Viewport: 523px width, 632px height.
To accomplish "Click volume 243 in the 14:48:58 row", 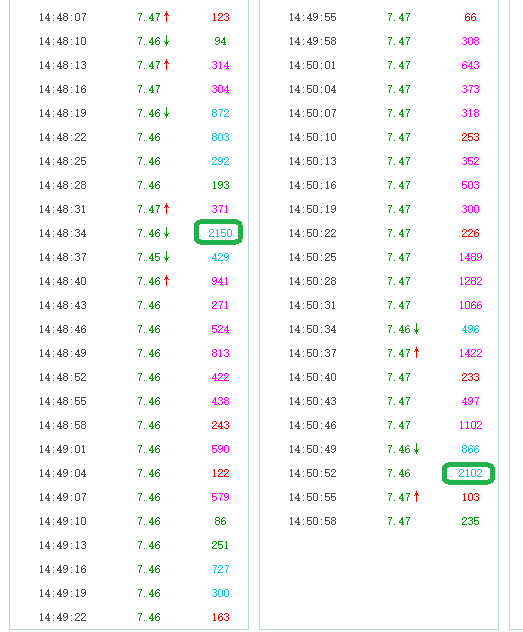I will (220, 425).
